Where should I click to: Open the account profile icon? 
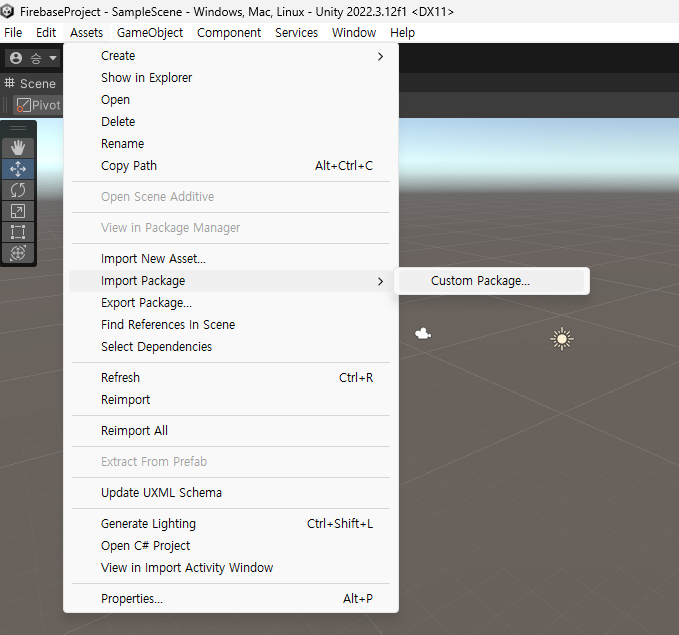tap(16, 58)
